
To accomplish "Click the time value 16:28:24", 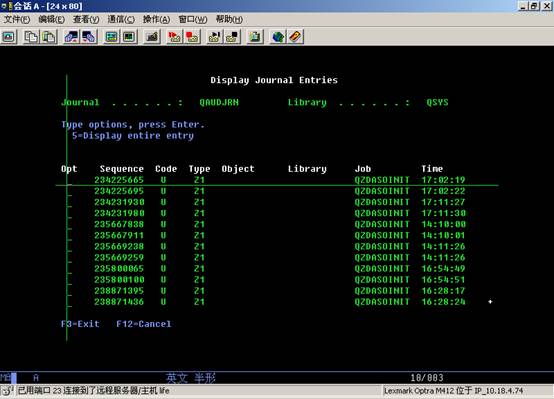I will [443, 302].
